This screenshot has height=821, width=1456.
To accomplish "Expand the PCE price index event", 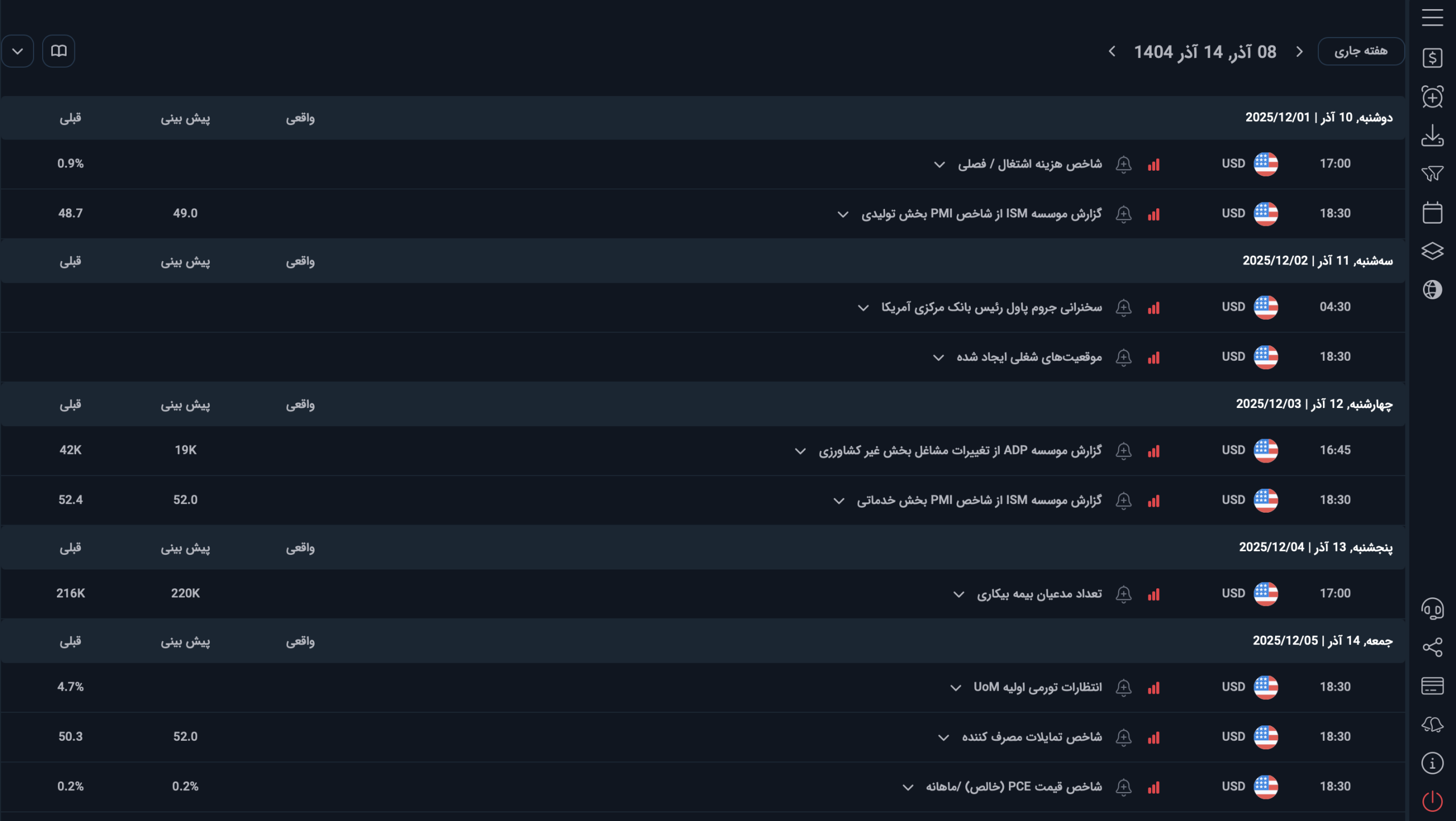I will [x=908, y=787].
